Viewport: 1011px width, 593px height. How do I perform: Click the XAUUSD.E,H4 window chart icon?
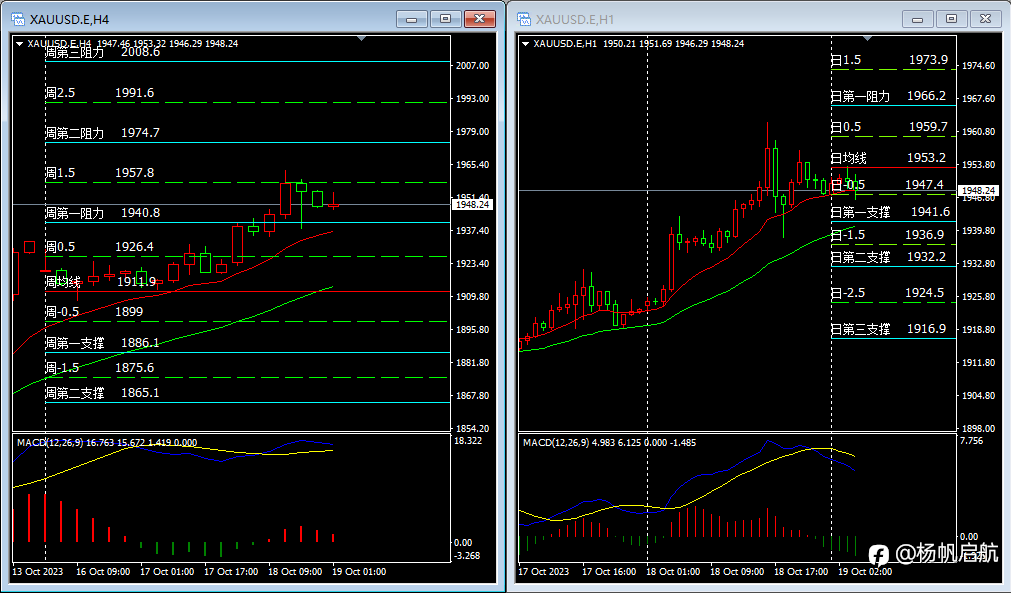17,19
